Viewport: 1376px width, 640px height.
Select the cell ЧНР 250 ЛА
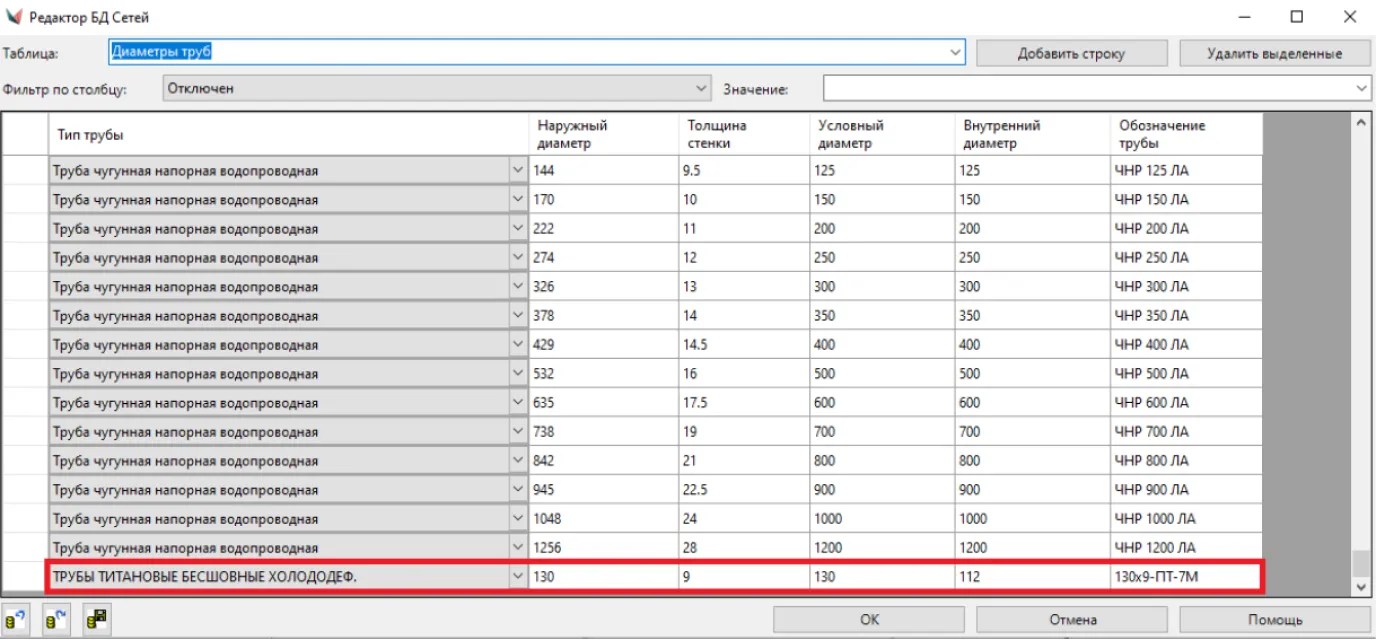coord(1187,257)
